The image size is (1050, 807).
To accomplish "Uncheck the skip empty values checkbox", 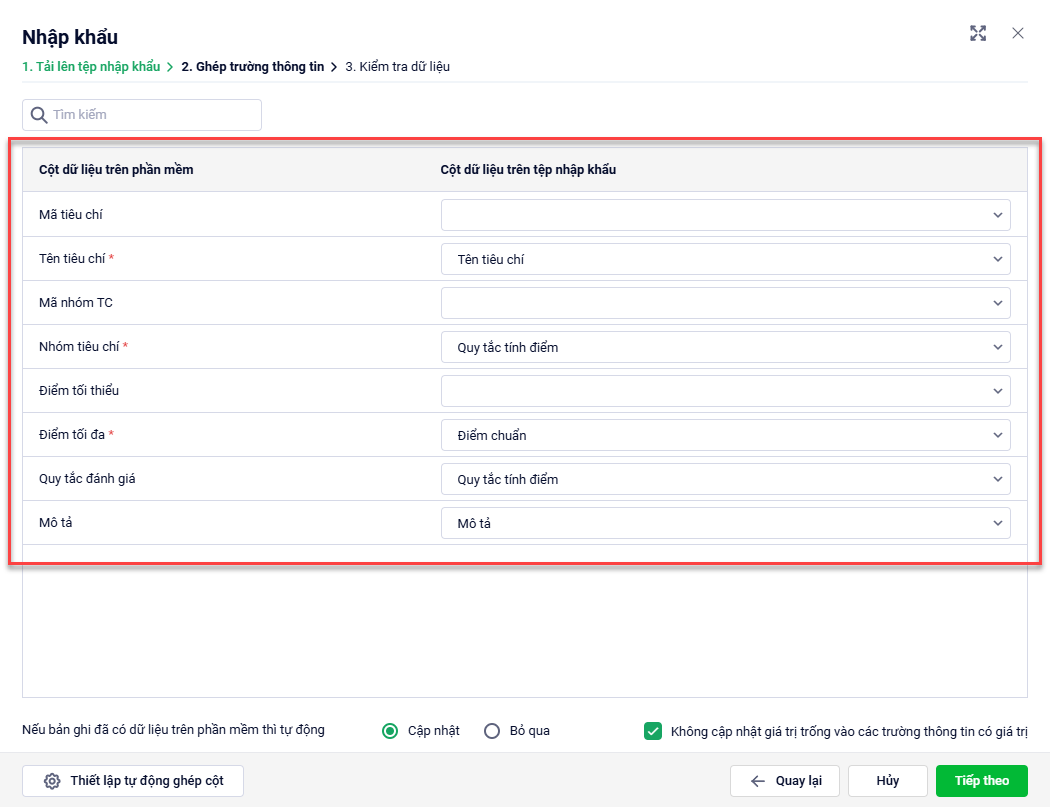I will [653, 731].
